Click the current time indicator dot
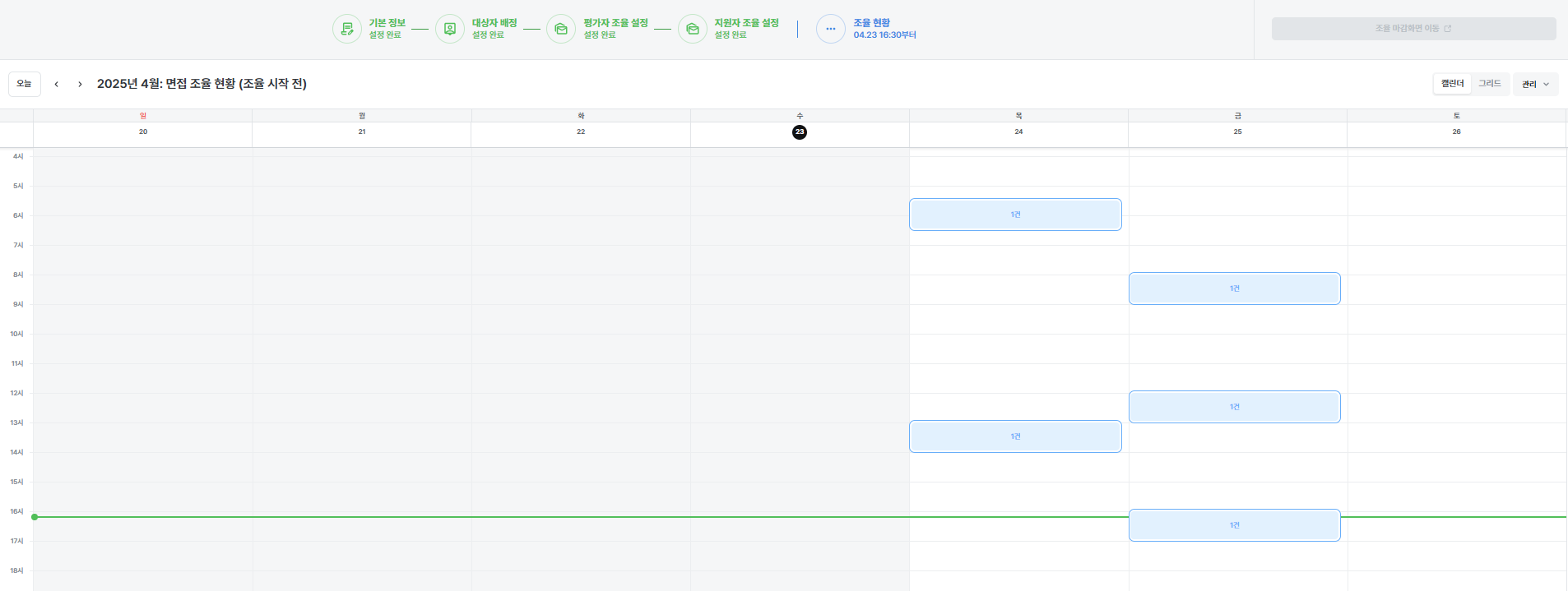The width and height of the screenshot is (1568, 591). 35,517
